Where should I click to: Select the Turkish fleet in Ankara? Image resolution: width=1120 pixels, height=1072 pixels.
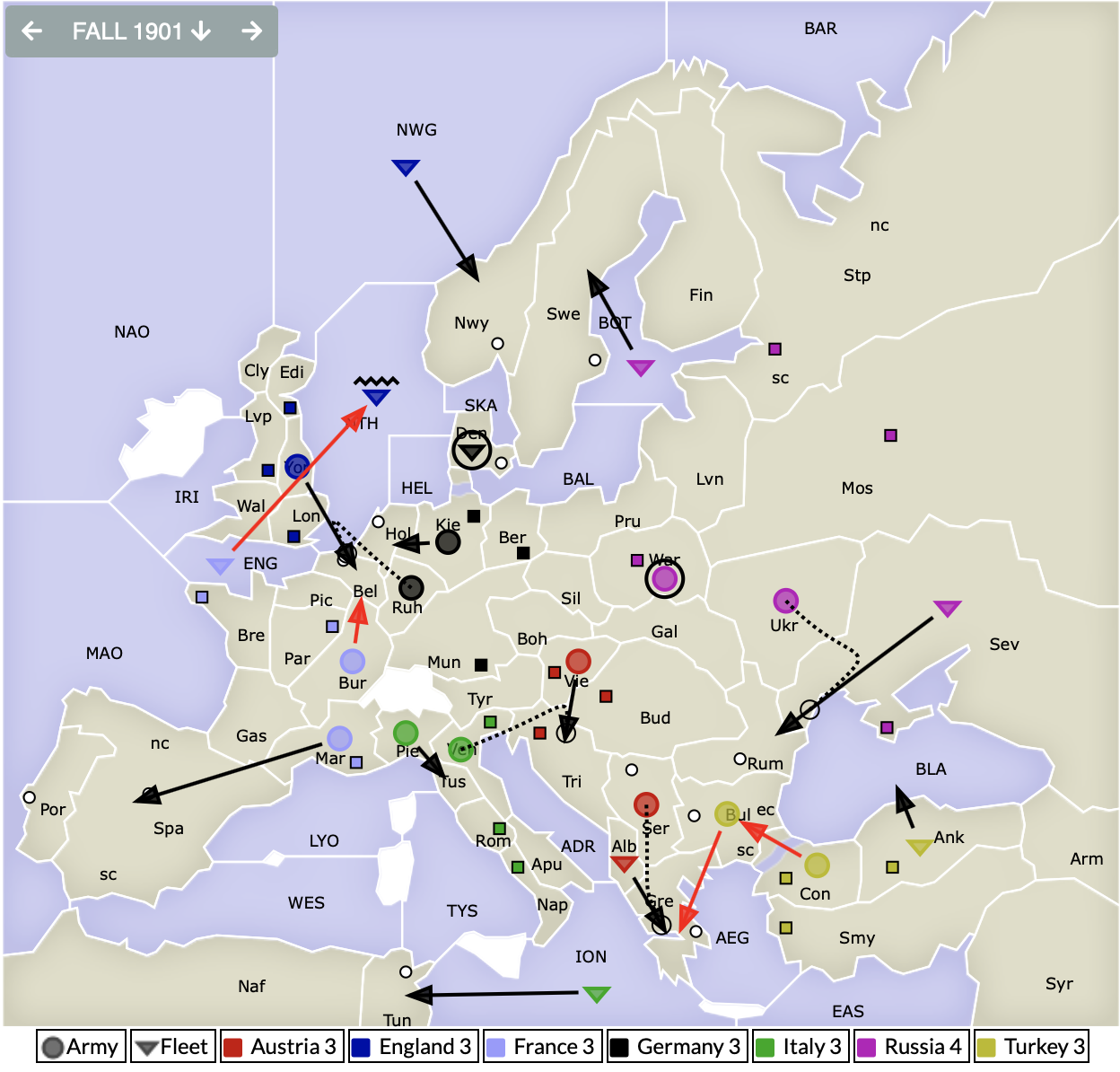919,847
